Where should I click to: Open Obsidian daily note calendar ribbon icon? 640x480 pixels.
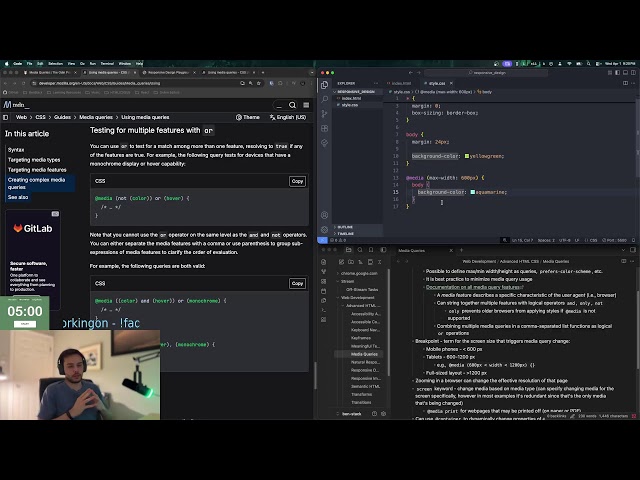[324, 291]
